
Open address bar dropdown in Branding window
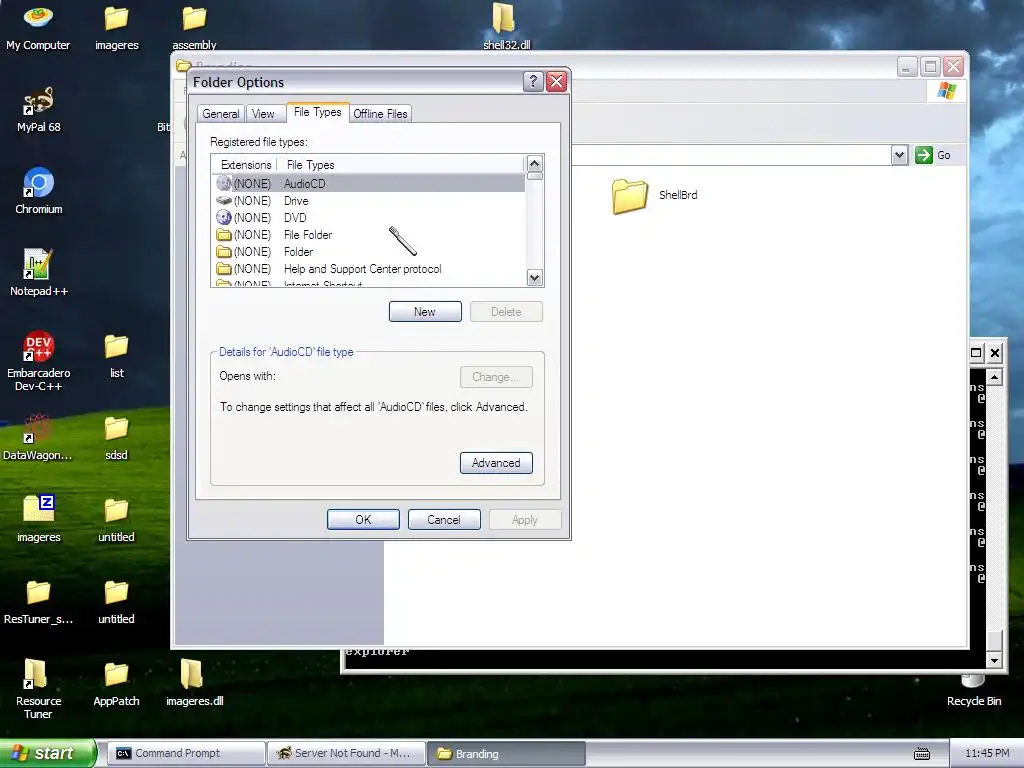[x=899, y=155]
